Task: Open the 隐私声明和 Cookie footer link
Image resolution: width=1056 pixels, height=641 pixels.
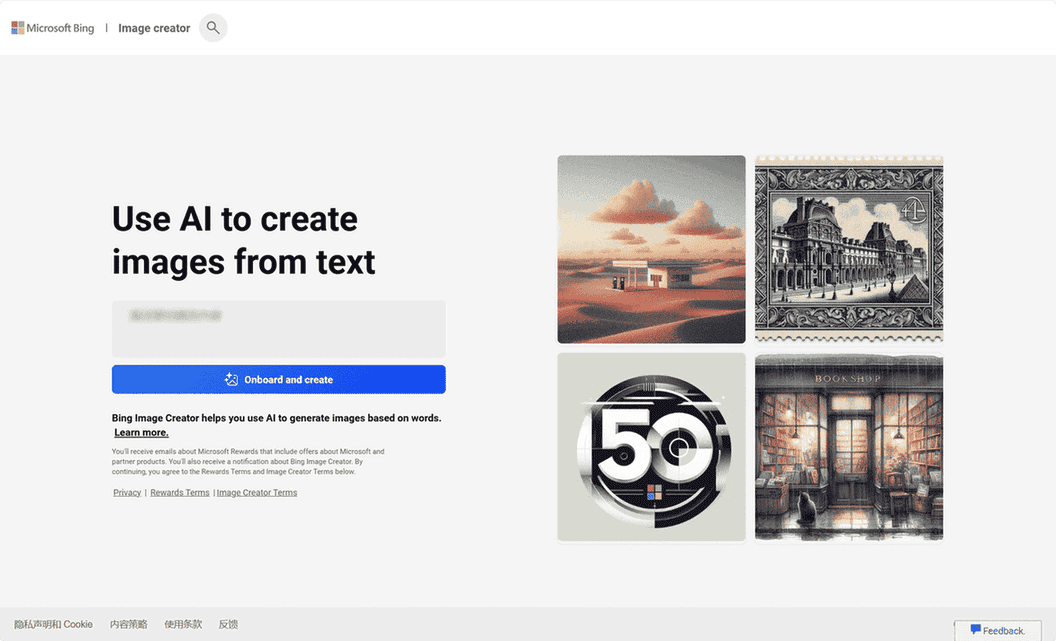Action: [x=55, y=624]
